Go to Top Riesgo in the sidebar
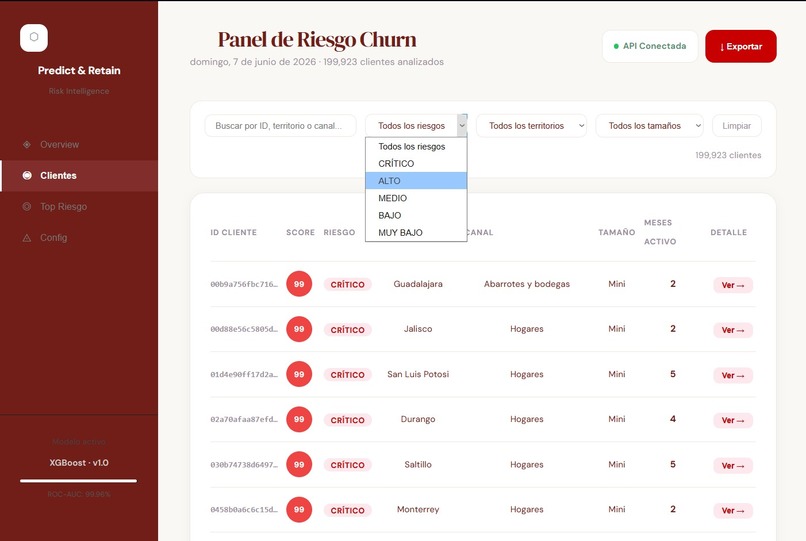Viewport: 806px width, 541px height. (x=79, y=207)
